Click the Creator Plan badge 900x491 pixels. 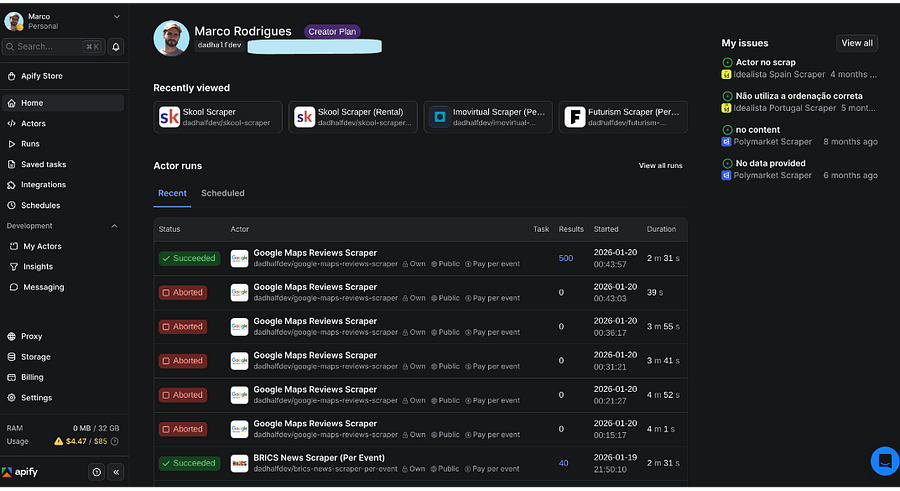(x=332, y=32)
